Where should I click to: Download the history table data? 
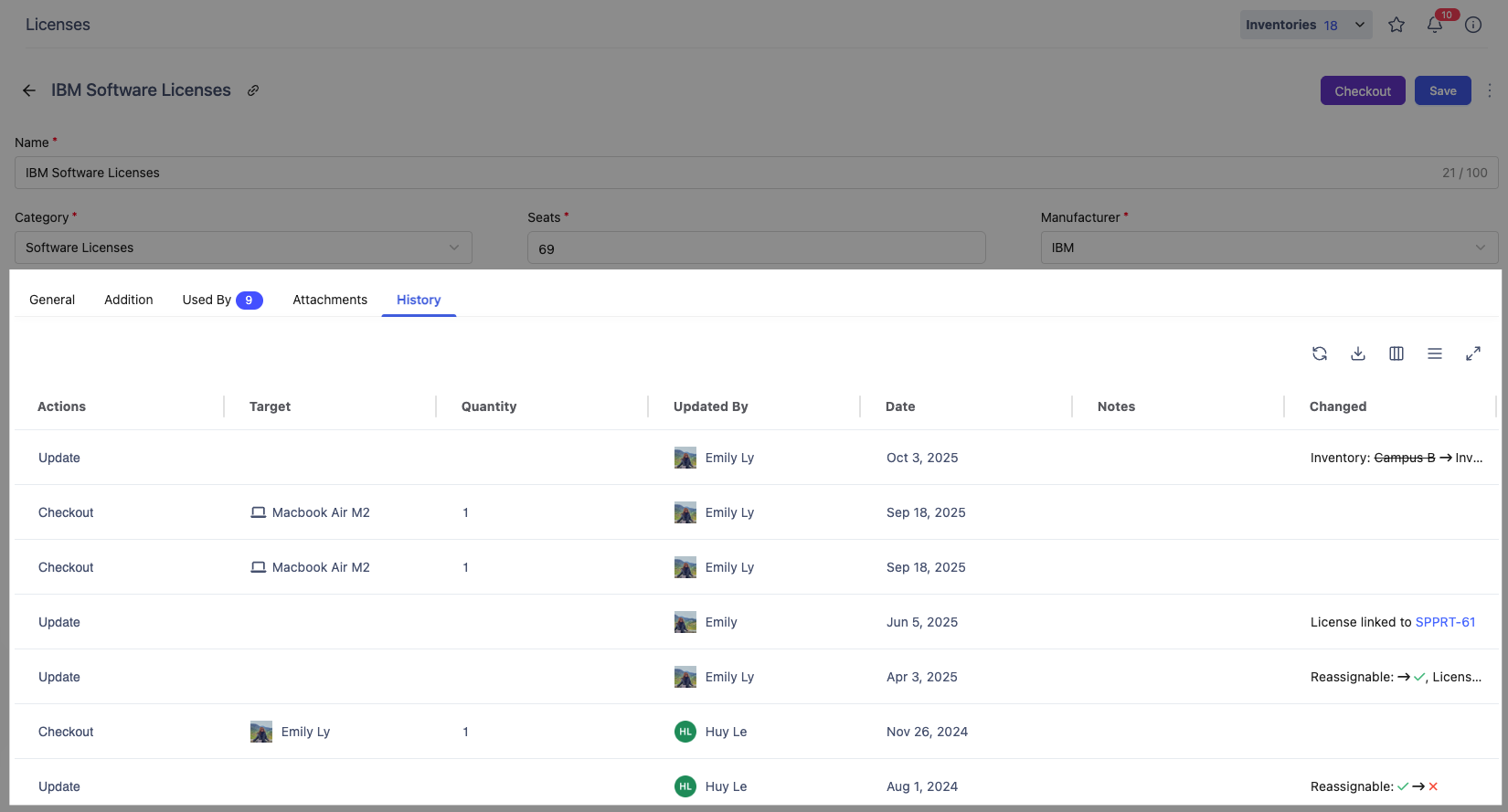point(1358,353)
